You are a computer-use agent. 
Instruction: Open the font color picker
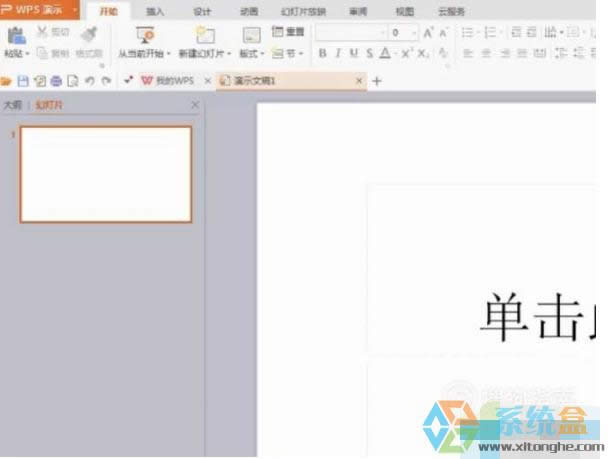tap(386, 53)
